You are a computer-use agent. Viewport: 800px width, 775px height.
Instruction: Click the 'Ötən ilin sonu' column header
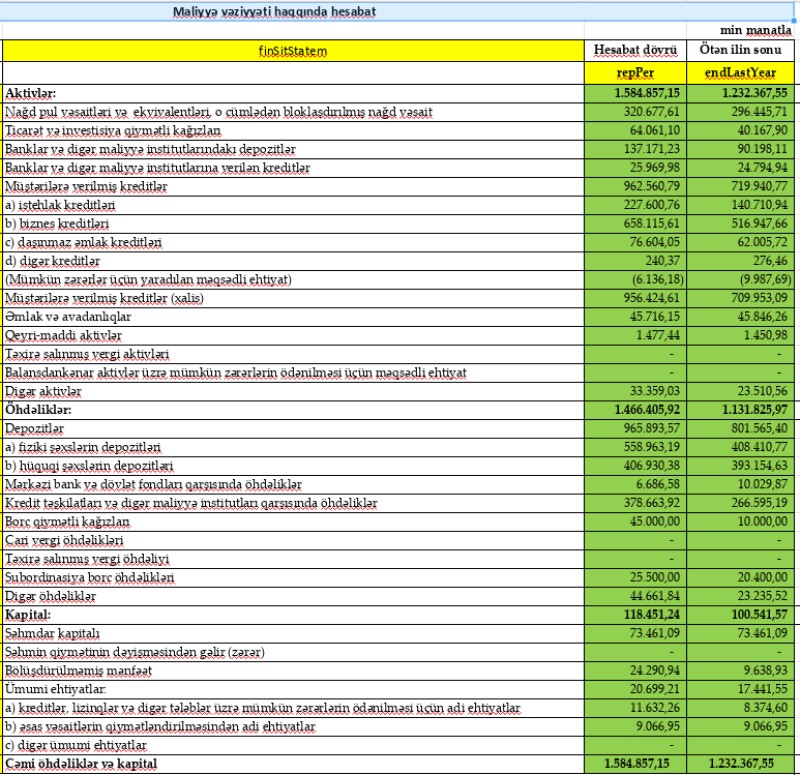pyautogui.click(x=741, y=50)
